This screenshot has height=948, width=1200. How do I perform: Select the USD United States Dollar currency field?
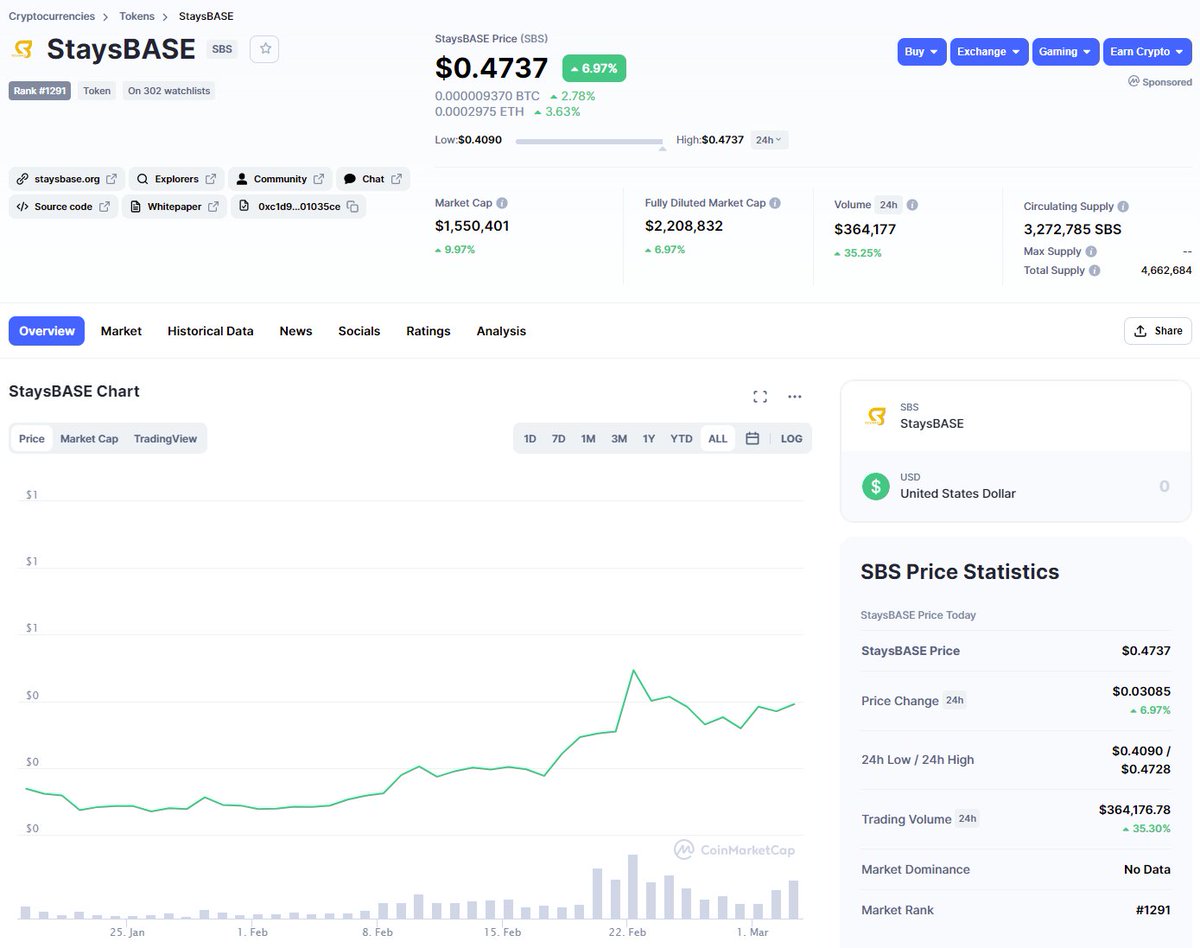point(1015,485)
